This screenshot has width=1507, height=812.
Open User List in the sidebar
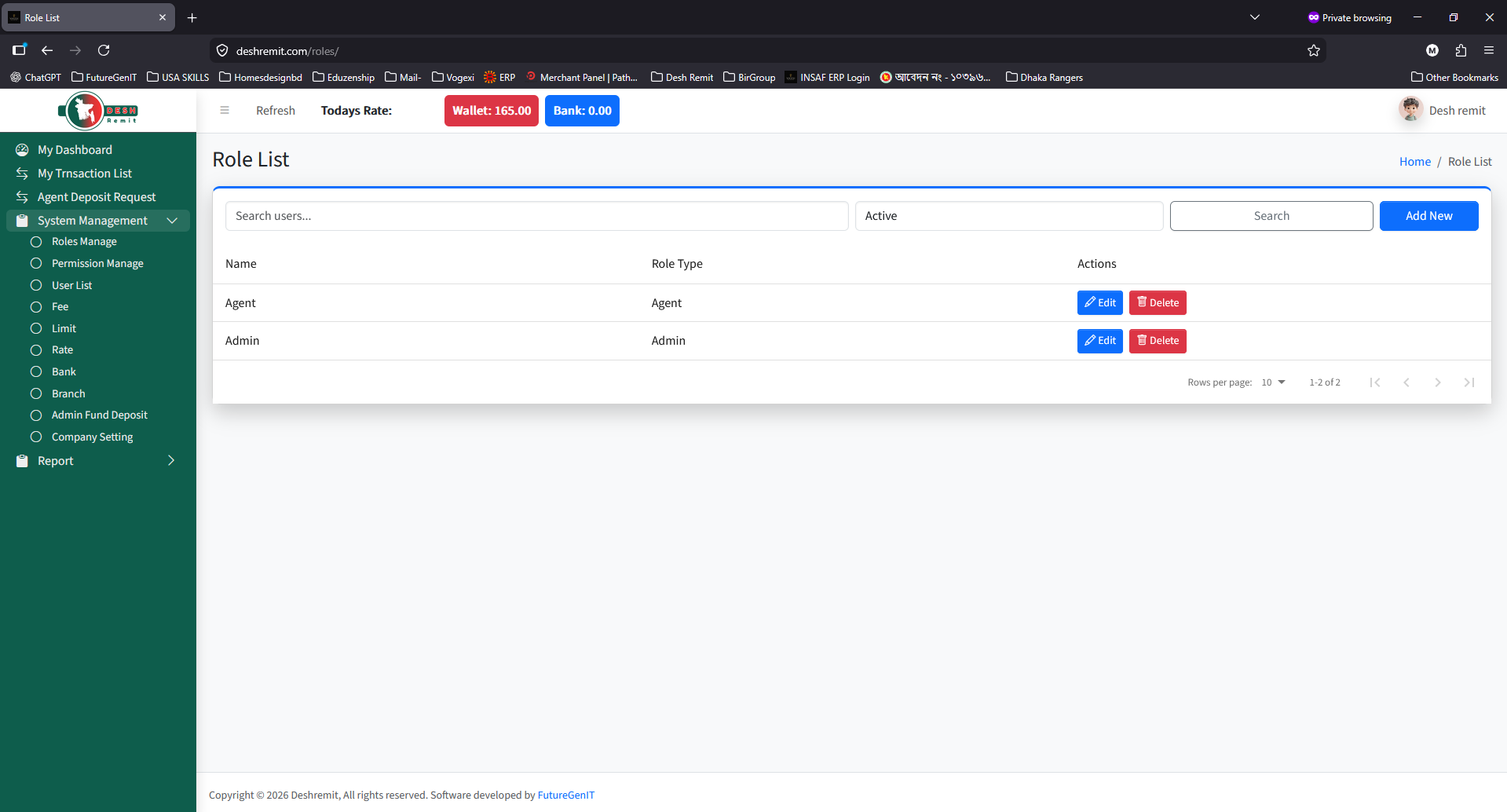[x=72, y=286]
